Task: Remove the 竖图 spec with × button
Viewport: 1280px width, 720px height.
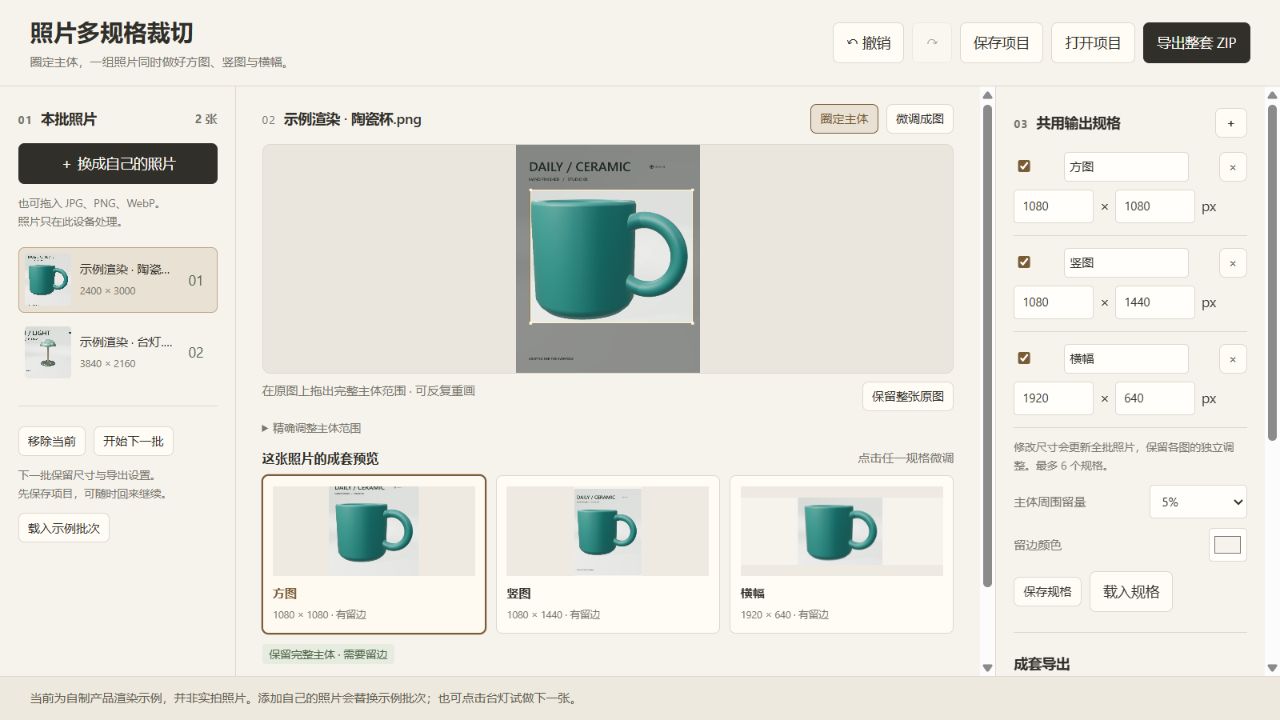Action: point(1233,263)
